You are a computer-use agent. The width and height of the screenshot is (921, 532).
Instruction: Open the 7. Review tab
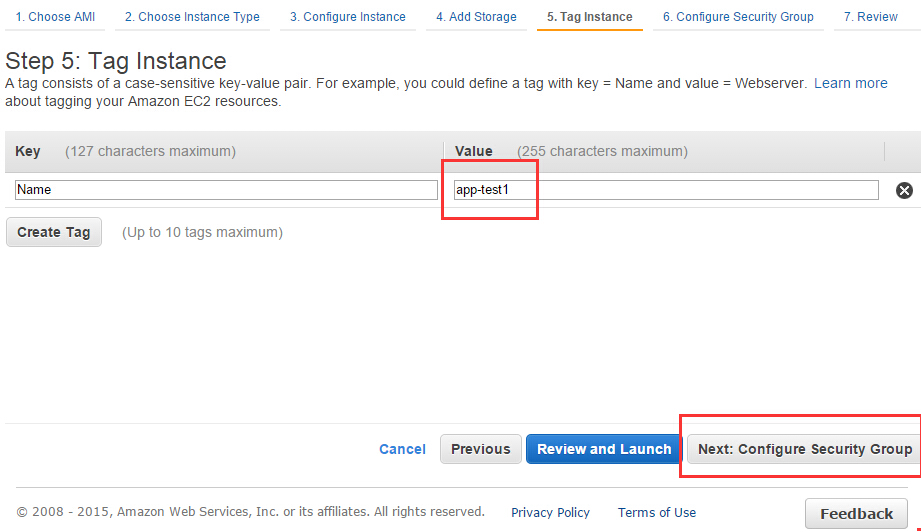[871, 17]
